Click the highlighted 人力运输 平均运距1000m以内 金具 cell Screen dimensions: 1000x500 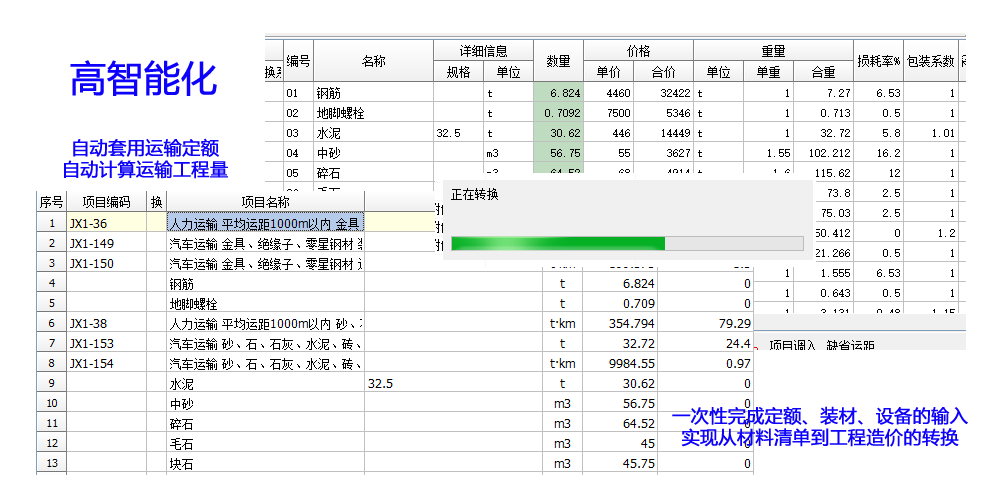coord(265,223)
